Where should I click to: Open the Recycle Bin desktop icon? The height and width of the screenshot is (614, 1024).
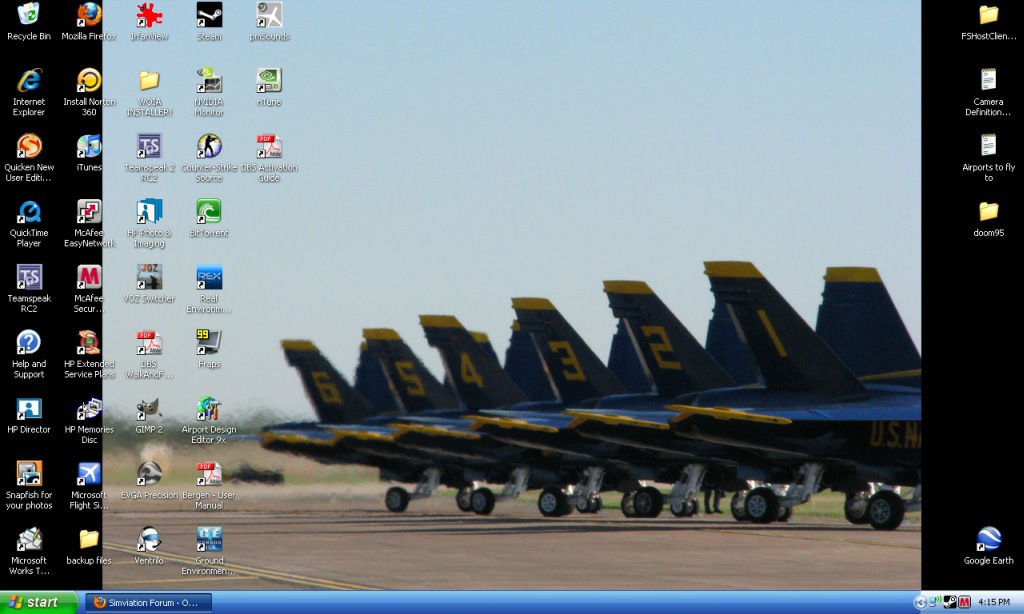click(x=29, y=16)
